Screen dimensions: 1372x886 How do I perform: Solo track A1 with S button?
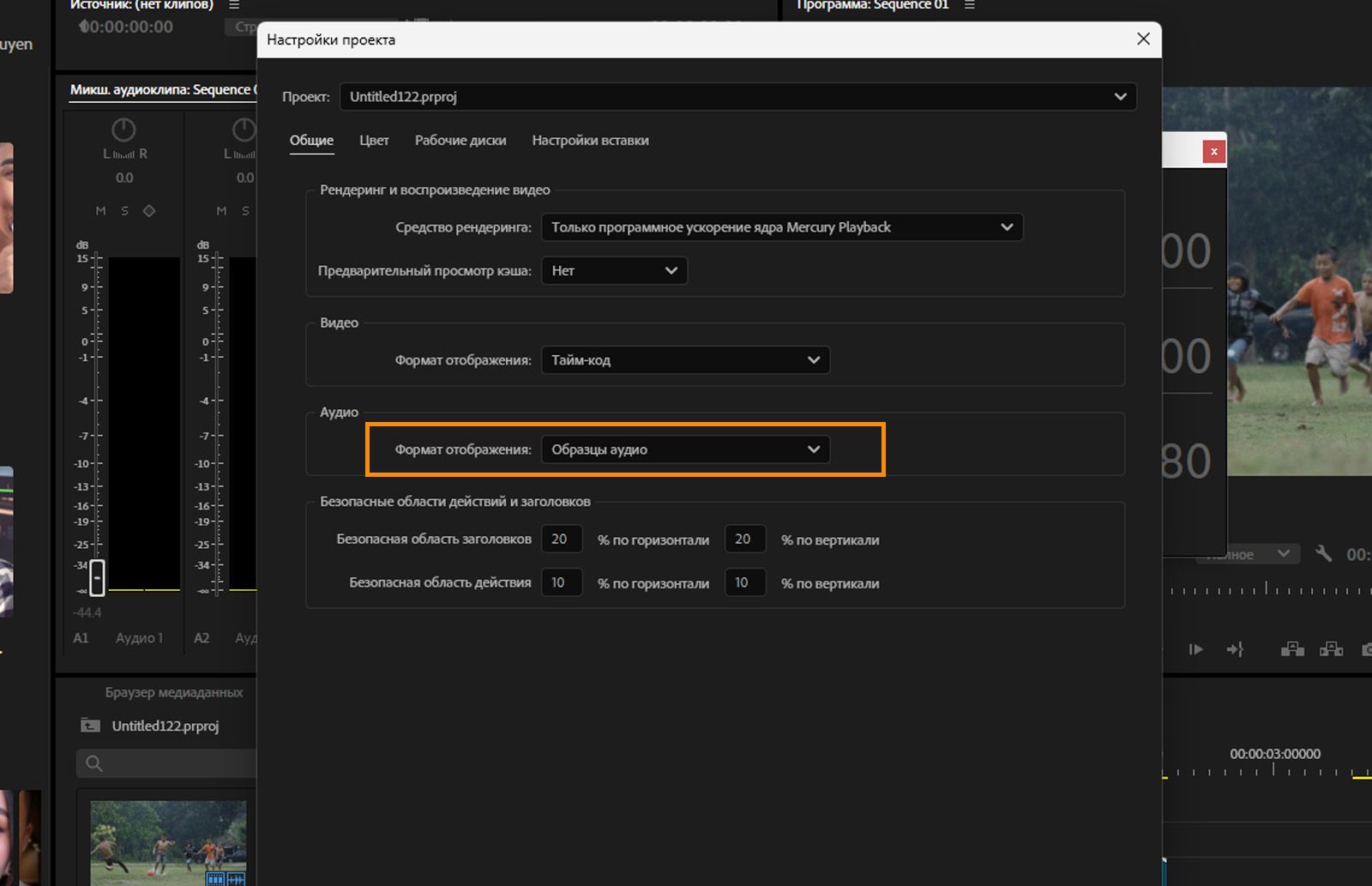[x=125, y=211]
